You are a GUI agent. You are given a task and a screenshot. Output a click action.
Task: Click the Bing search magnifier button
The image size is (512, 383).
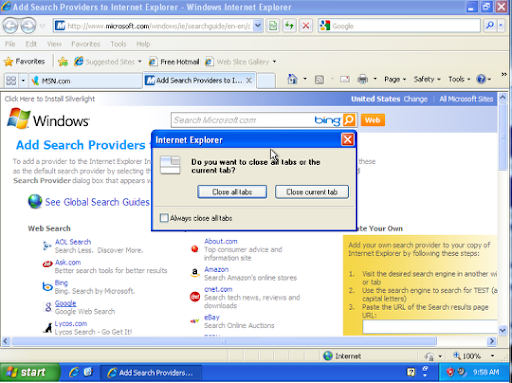pyautogui.click(x=349, y=120)
